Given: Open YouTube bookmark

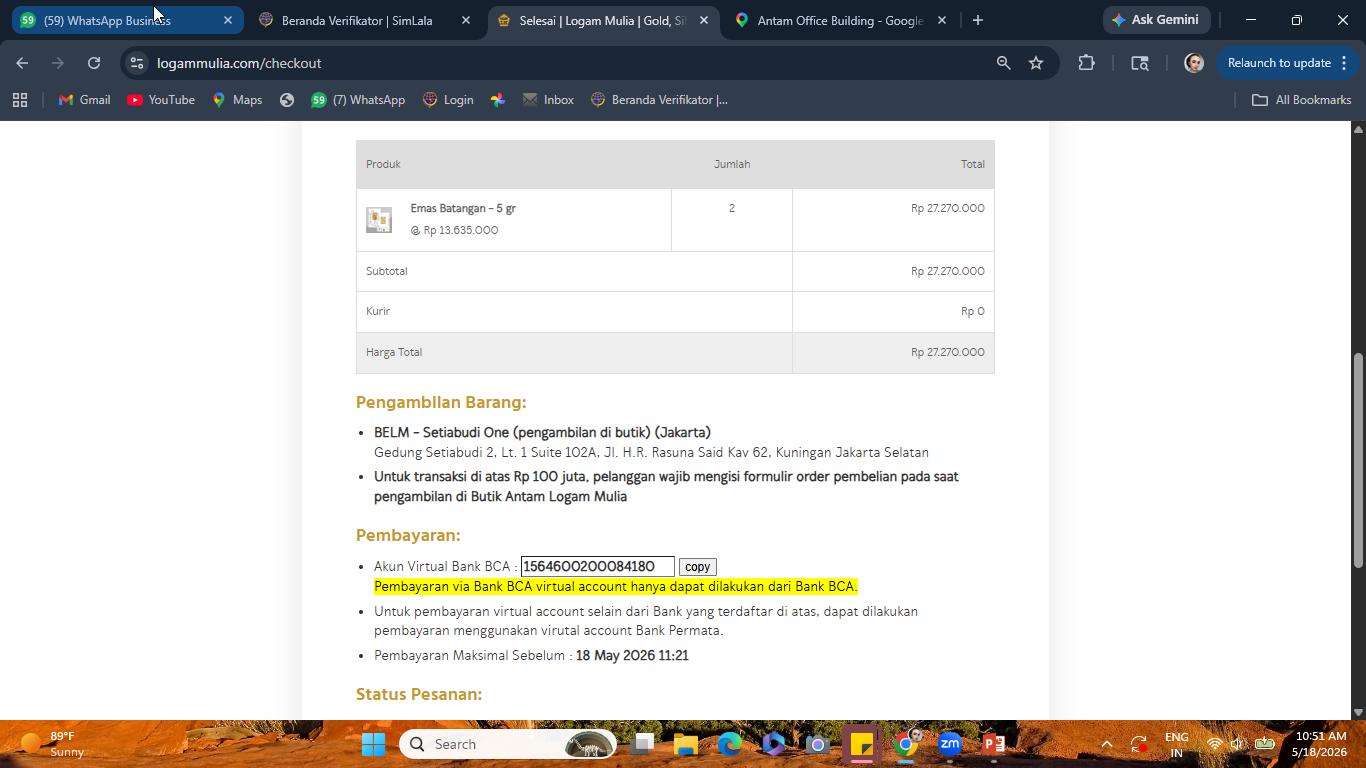Looking at the screenshot, I should pyautogui.click(x=161, y=100).
